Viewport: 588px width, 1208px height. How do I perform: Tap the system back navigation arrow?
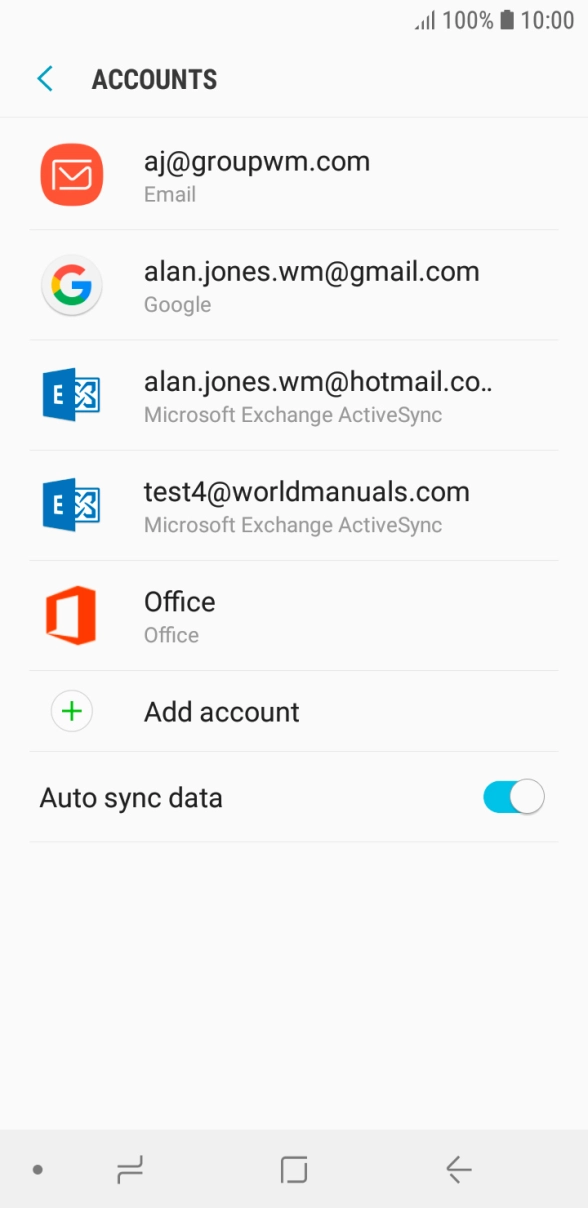click(x=458, y=1169)
